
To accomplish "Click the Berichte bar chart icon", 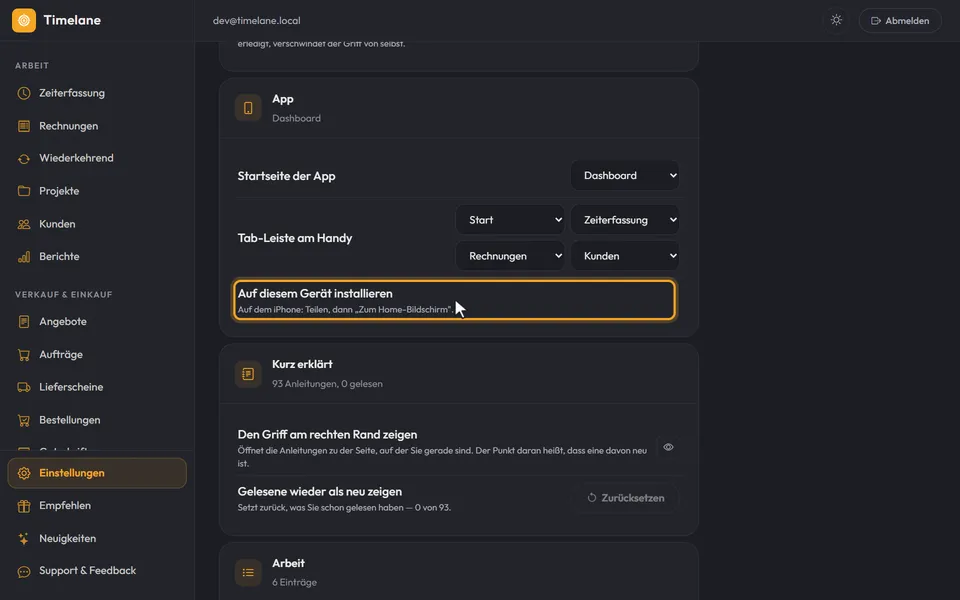I will [x=24, y=257].
